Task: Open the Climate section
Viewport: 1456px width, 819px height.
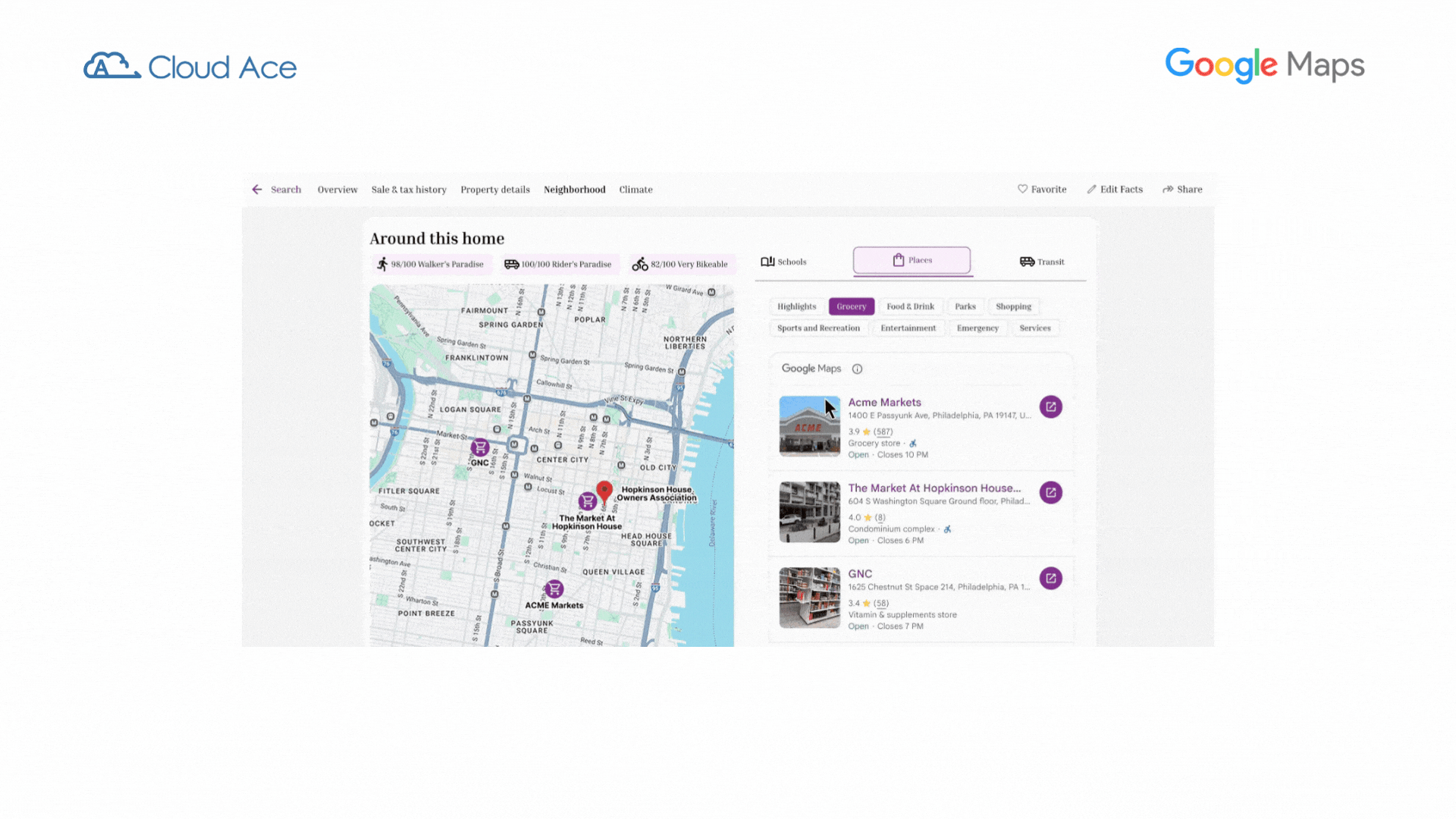Action: pyautogui.click(x=635, y=190)
